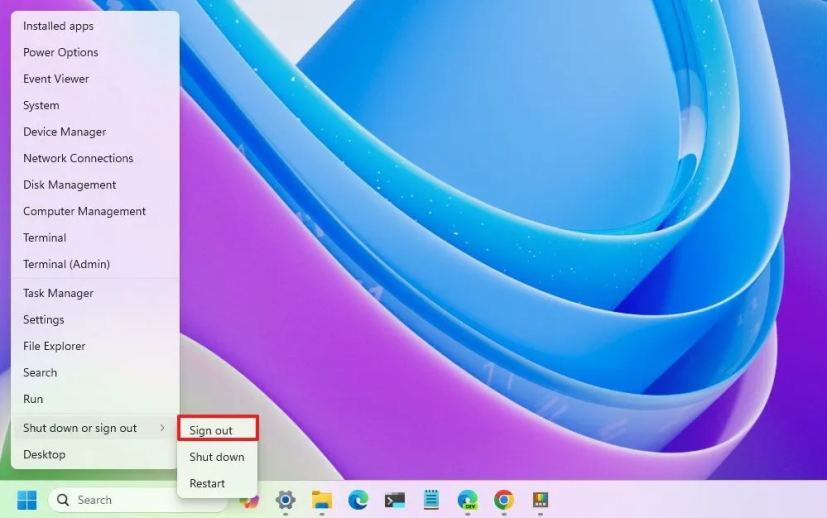The image size is (827, 518).
Task: Select Installed apps menu entry
Action: pos(95,26)
